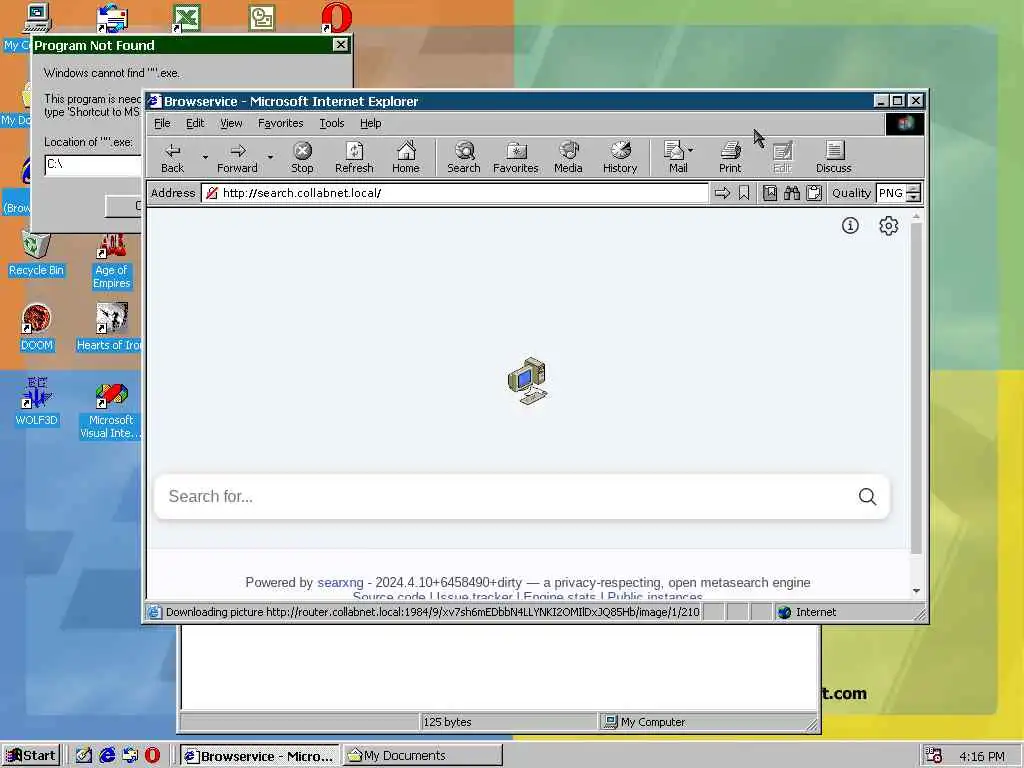Click the page scrollbar down arrow
This screenshot has width=1024, height=768.
pyautogui.click(x=916, y=590)
